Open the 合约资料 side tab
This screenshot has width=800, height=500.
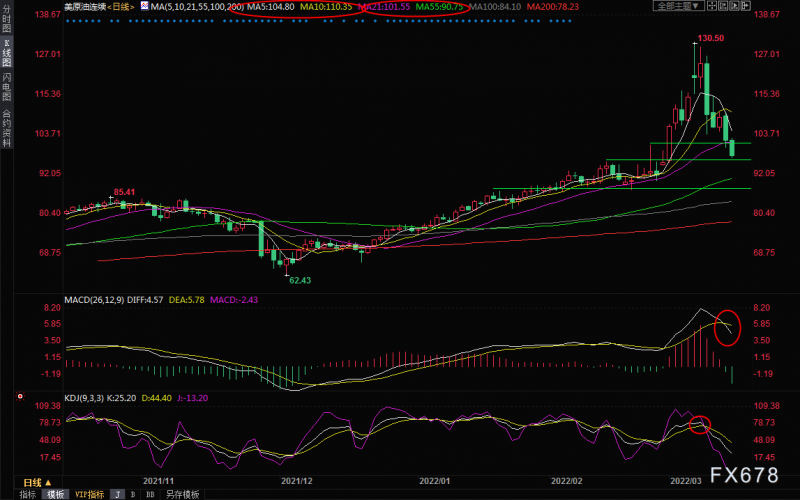[x=7, y=127]
